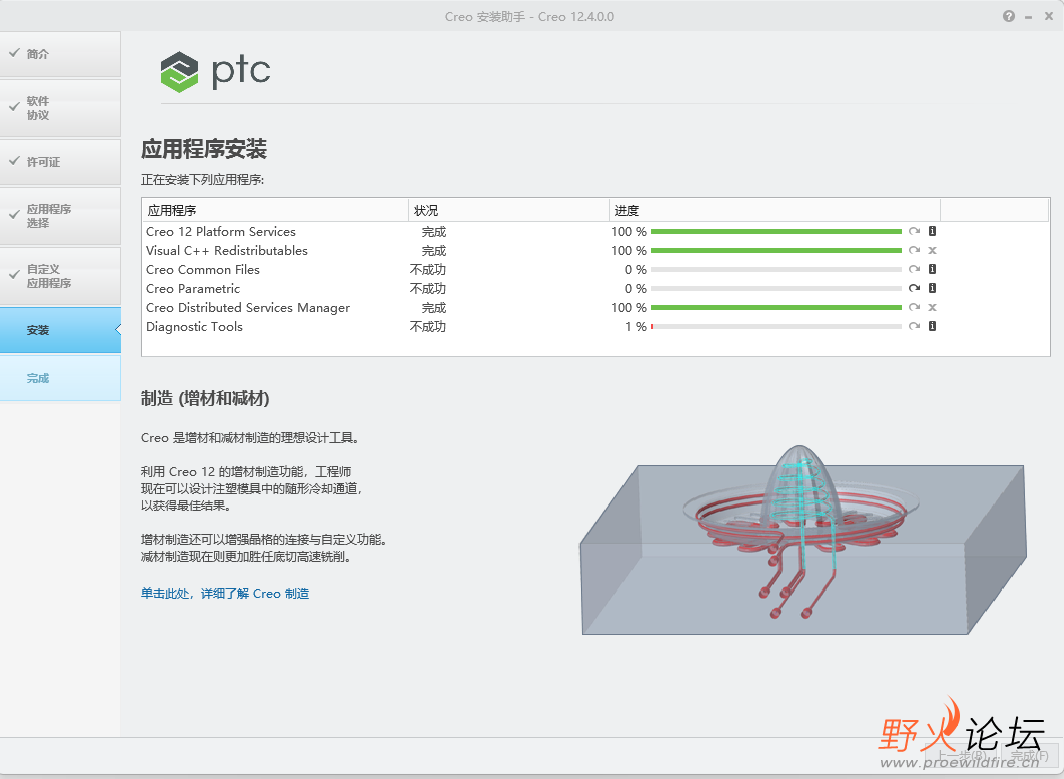The height and width of the screenshot is (779, 1064).
Task: Open the 应用程序选择 step
Action: tap(60, 216)
